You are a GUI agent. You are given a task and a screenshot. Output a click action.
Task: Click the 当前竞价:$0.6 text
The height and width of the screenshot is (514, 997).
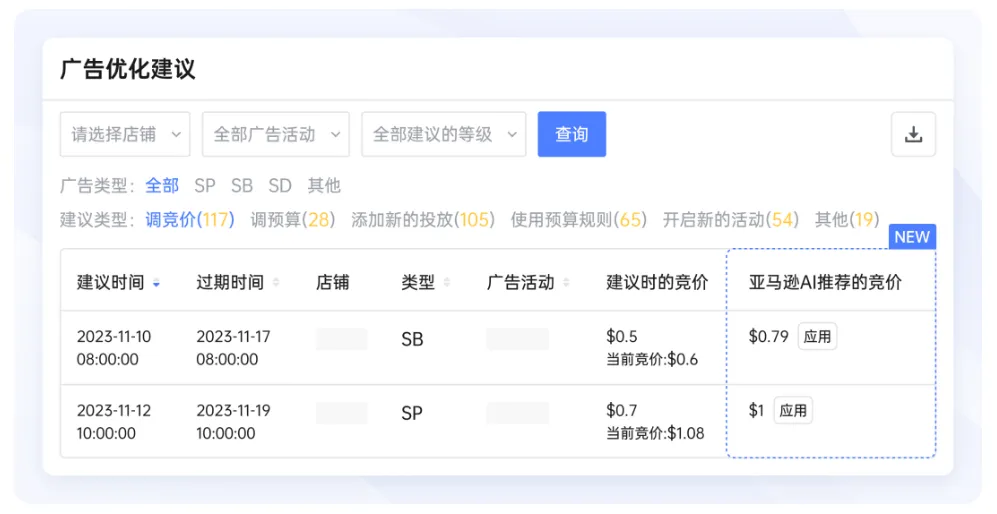tap(652, 359)
